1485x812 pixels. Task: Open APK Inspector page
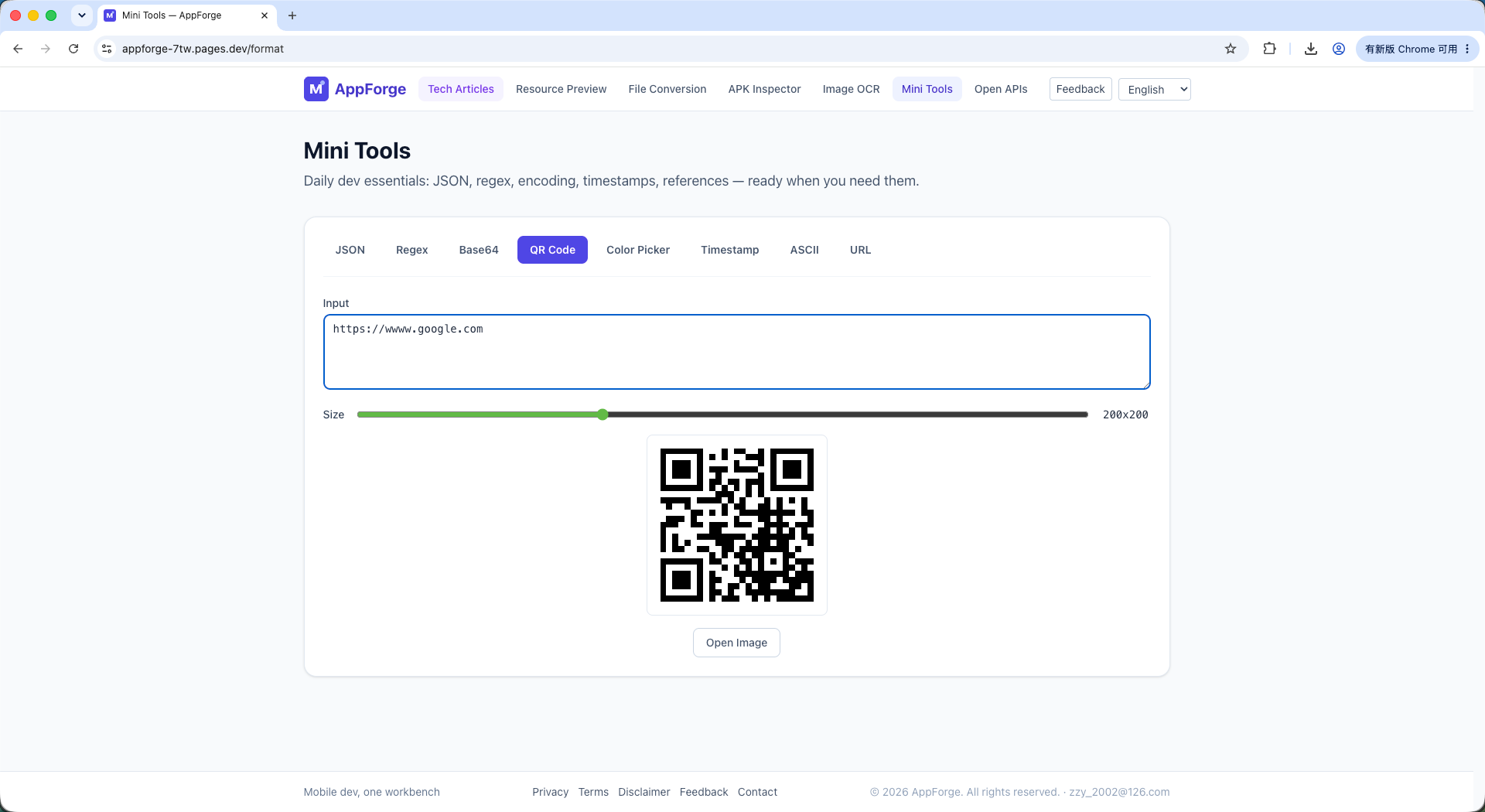(764, 89)
